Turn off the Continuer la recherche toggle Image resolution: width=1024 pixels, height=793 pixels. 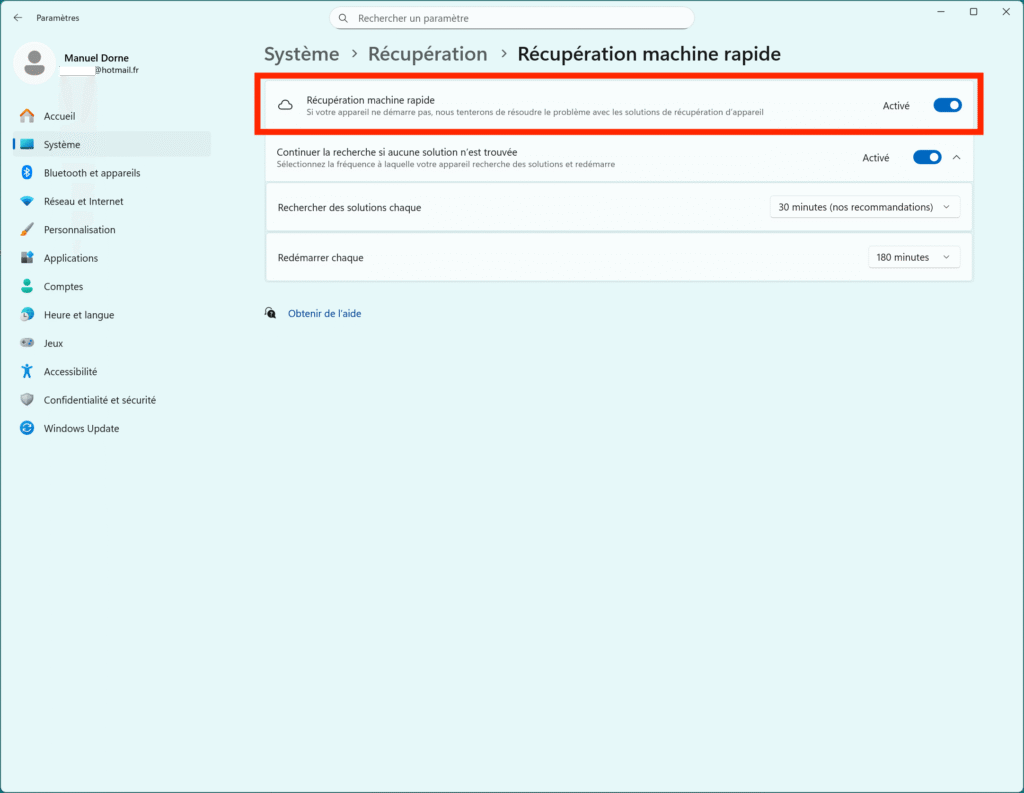pos(927,157)
